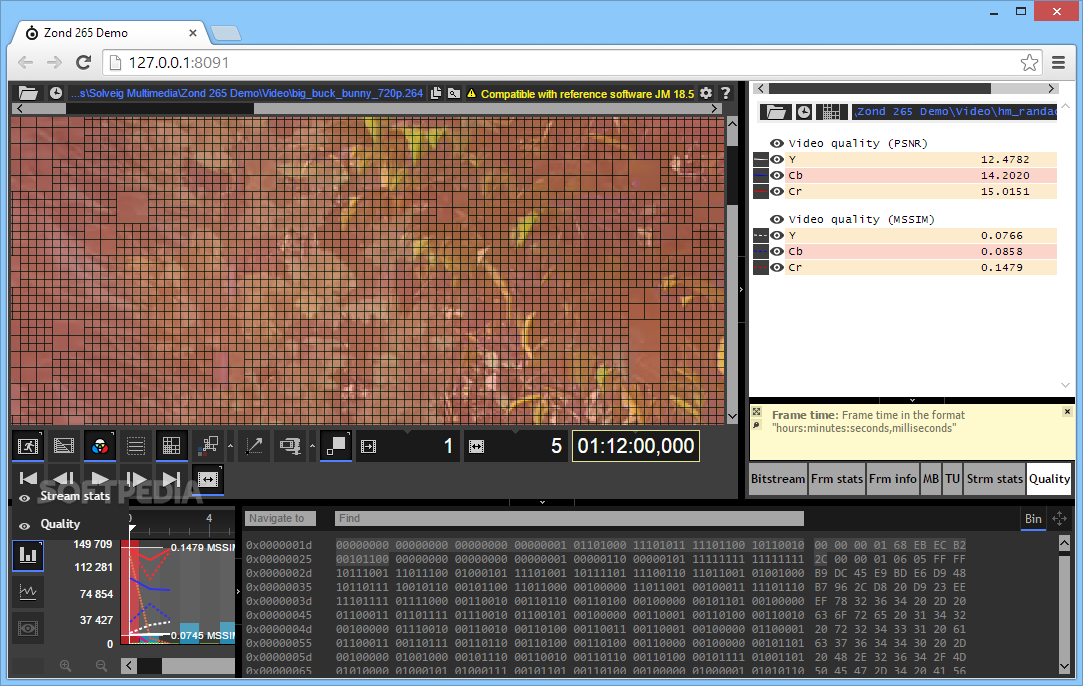Screen dimensions: 1083x686
Task: Toggle visibility of Video quality (MSSIM) group
Action: (777, 220)
